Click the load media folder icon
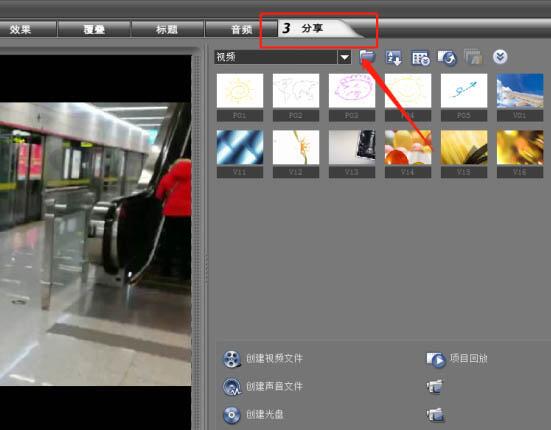551x430 pixels. pos(367,57)
